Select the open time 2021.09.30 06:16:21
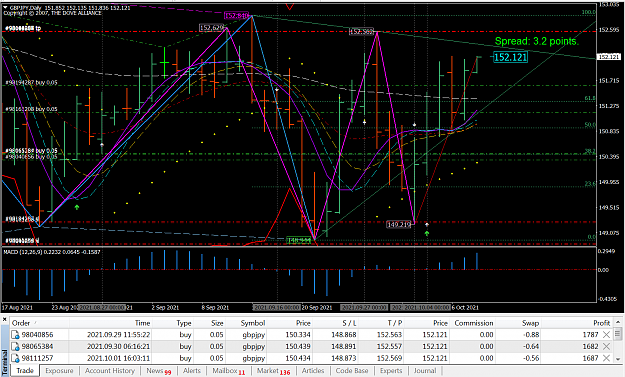 point(118,346)
